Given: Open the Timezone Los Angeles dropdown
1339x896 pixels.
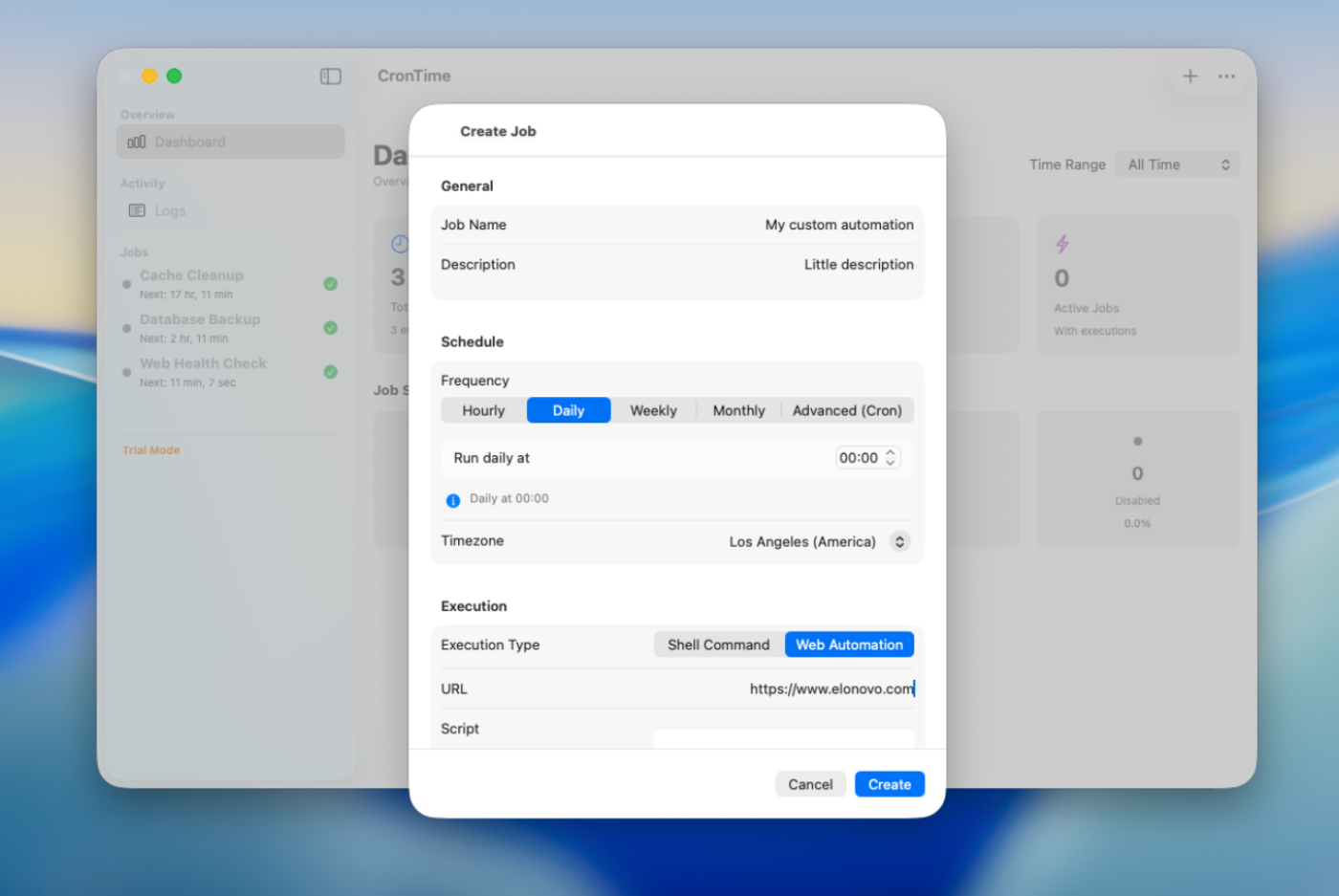Looking at the screenshot, I should click(x=899, y=542).
